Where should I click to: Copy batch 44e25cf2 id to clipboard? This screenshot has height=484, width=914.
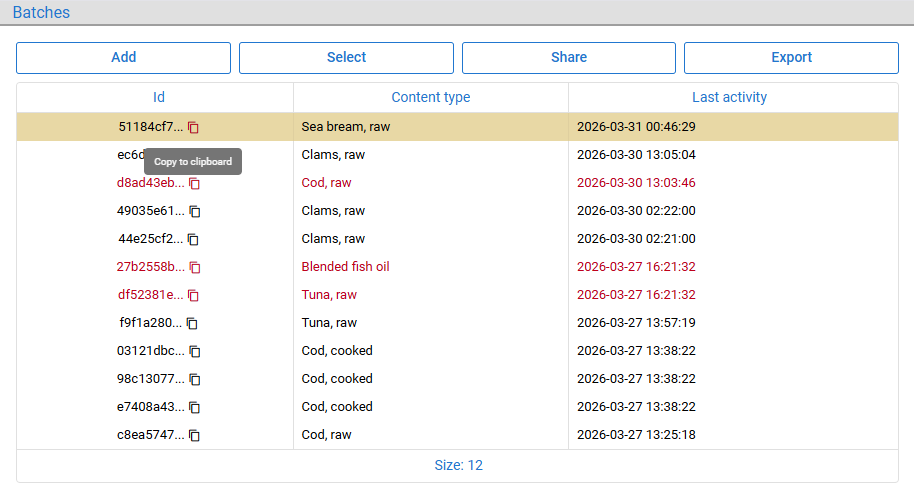[x=194, y=239]
